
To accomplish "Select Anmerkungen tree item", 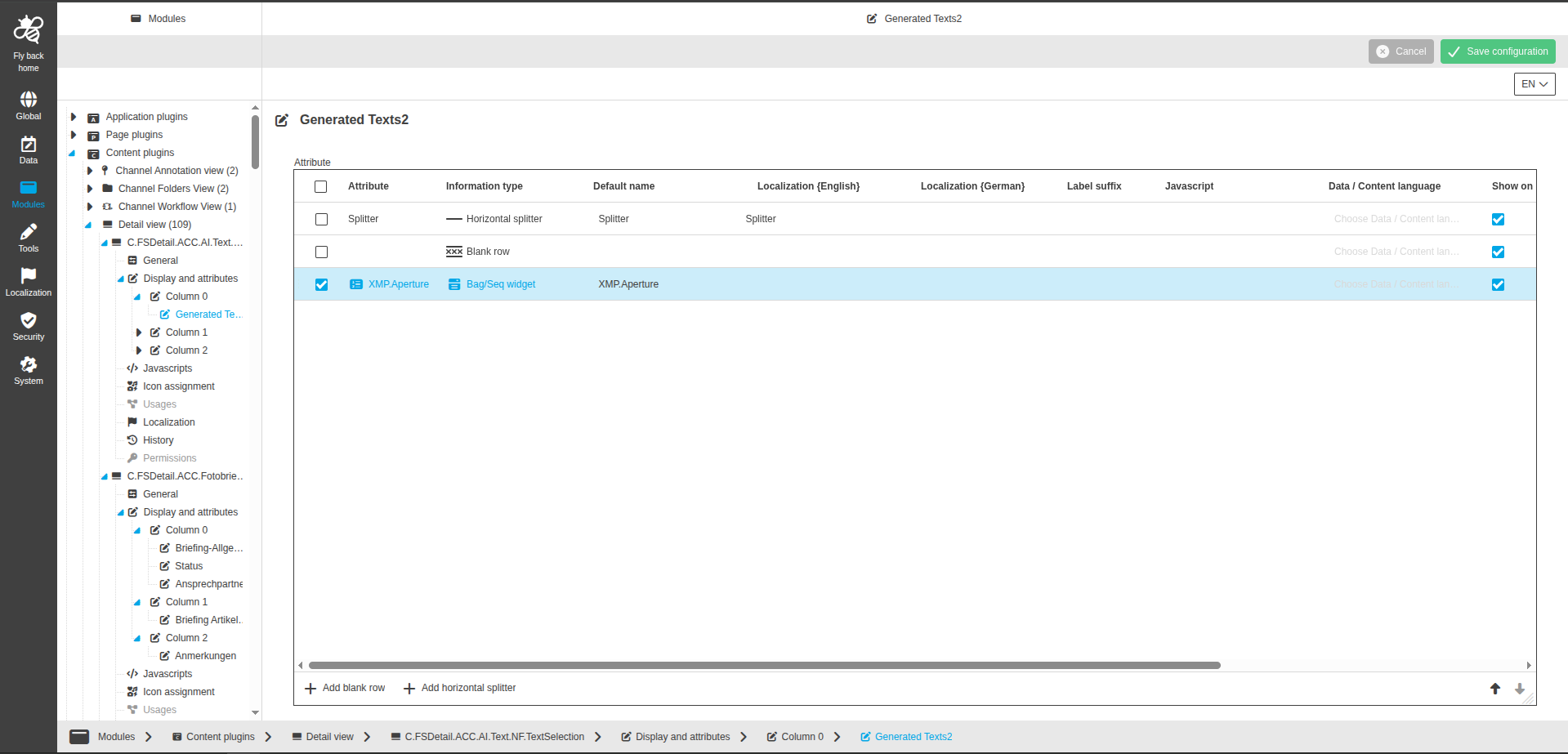I will (205, 656).
